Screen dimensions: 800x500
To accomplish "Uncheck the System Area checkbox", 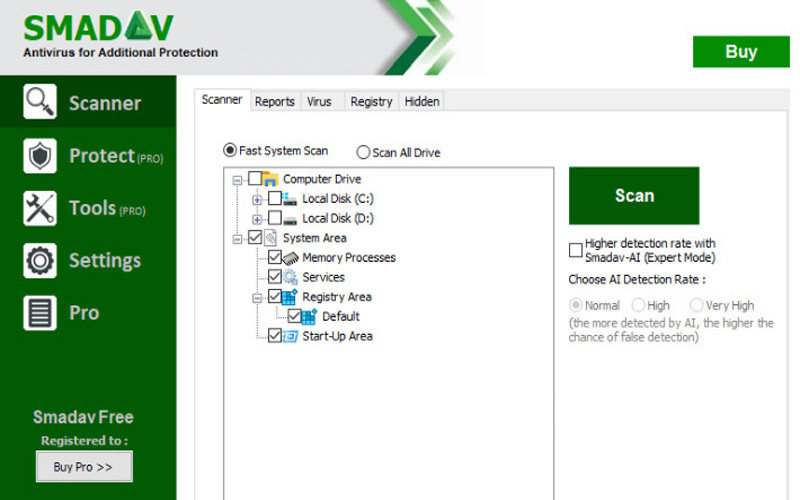I will (x=255, y=237).
